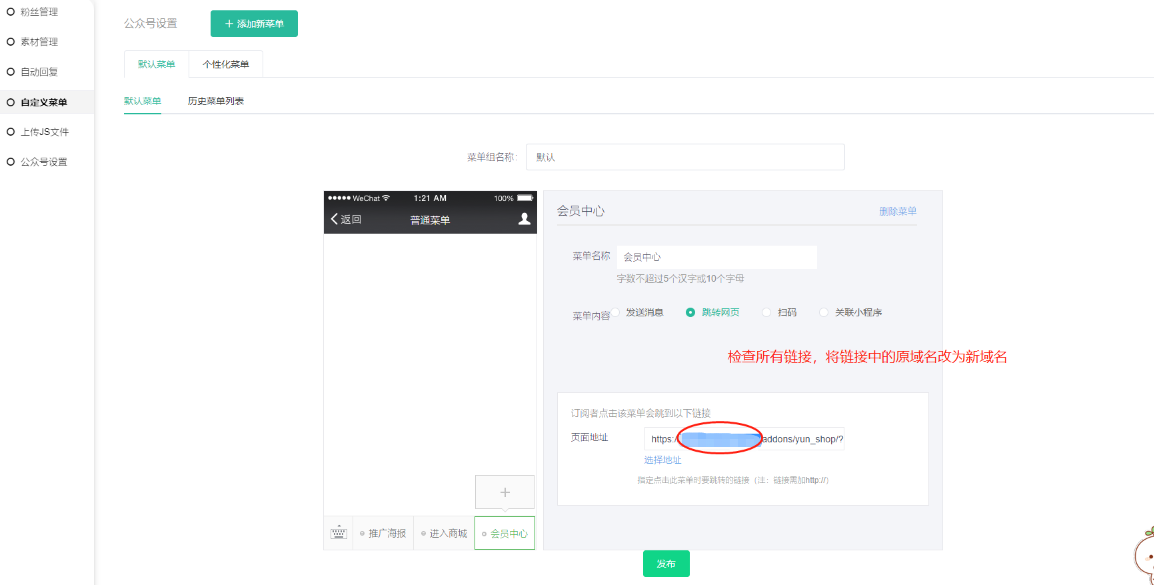
Task: Click the 菜单名称 input field
Action: 716,257
